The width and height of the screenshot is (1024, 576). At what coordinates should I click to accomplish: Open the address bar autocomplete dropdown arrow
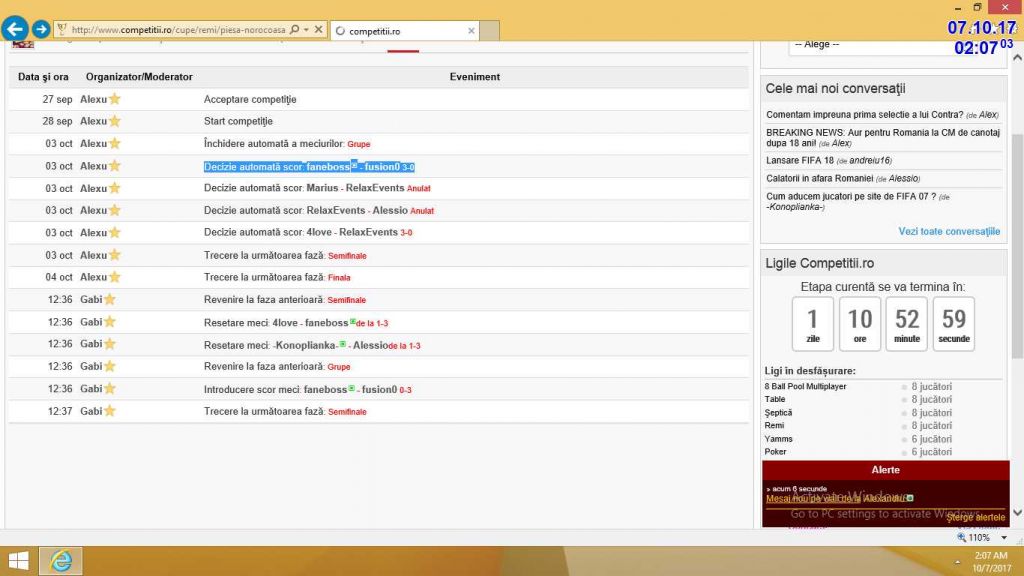(305, 30)
